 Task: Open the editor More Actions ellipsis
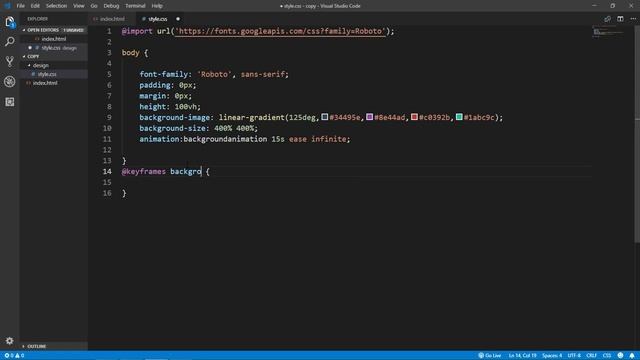[x=633, y=19]
